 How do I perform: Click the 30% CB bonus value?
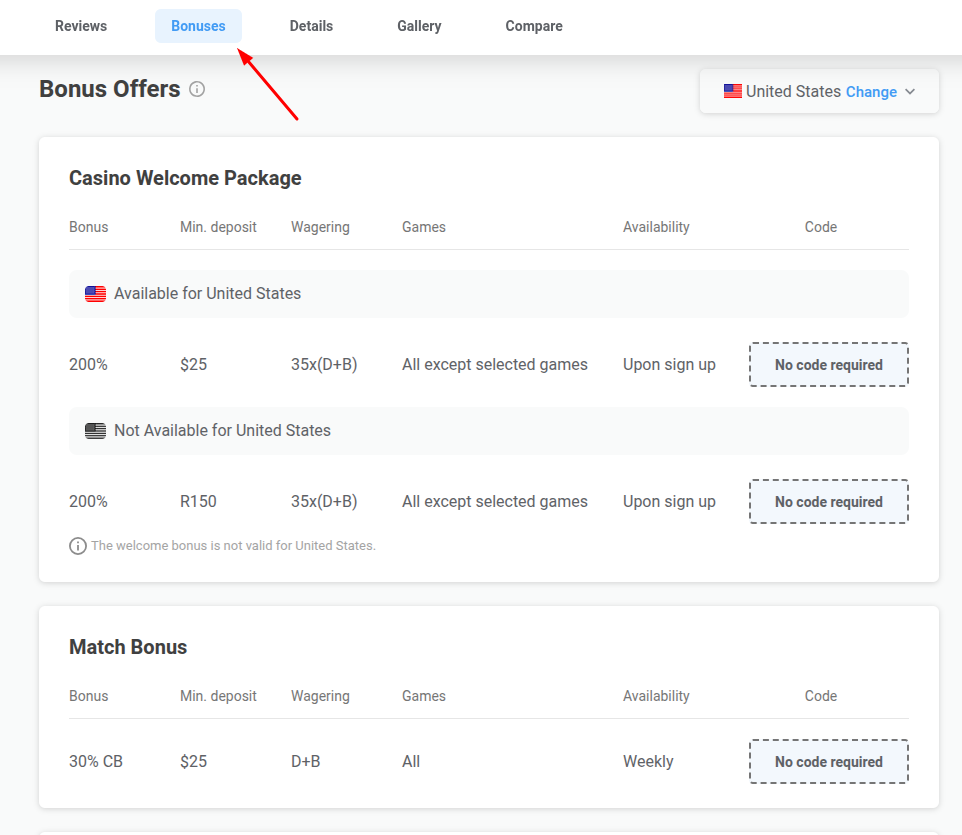96,761
